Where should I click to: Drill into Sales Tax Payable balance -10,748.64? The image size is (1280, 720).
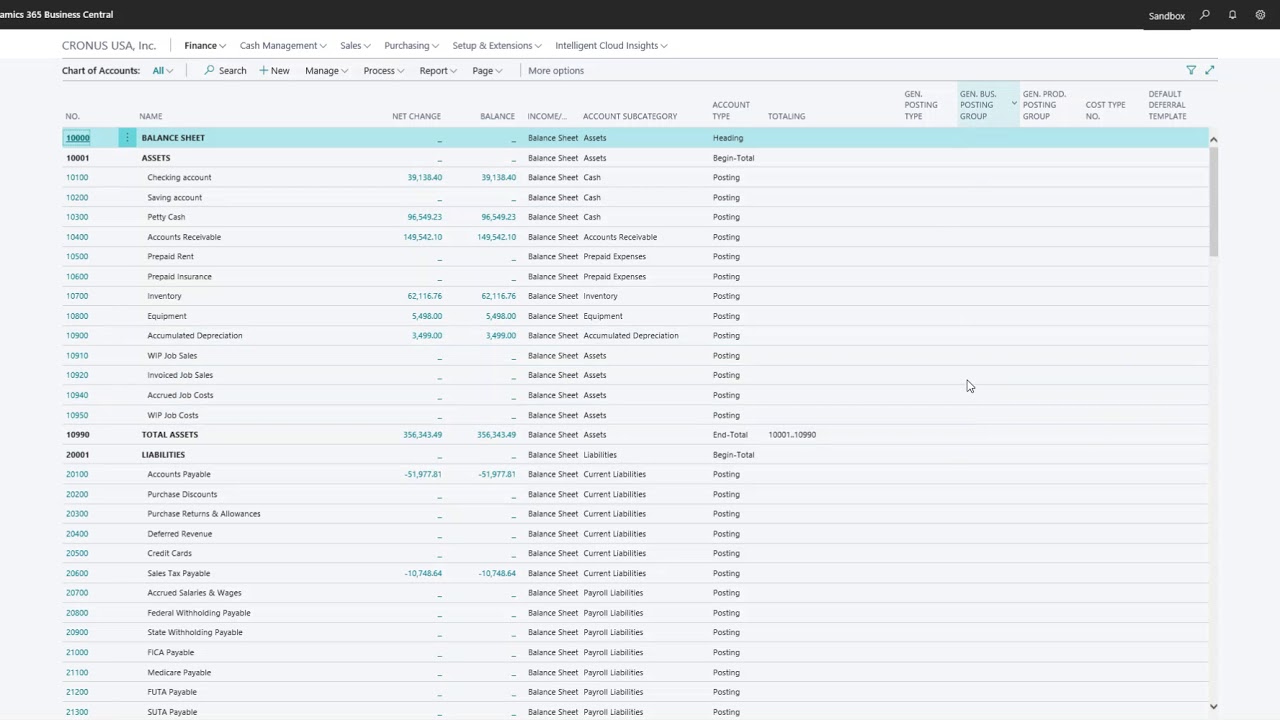pyautogui.click(x=497, y=573)
